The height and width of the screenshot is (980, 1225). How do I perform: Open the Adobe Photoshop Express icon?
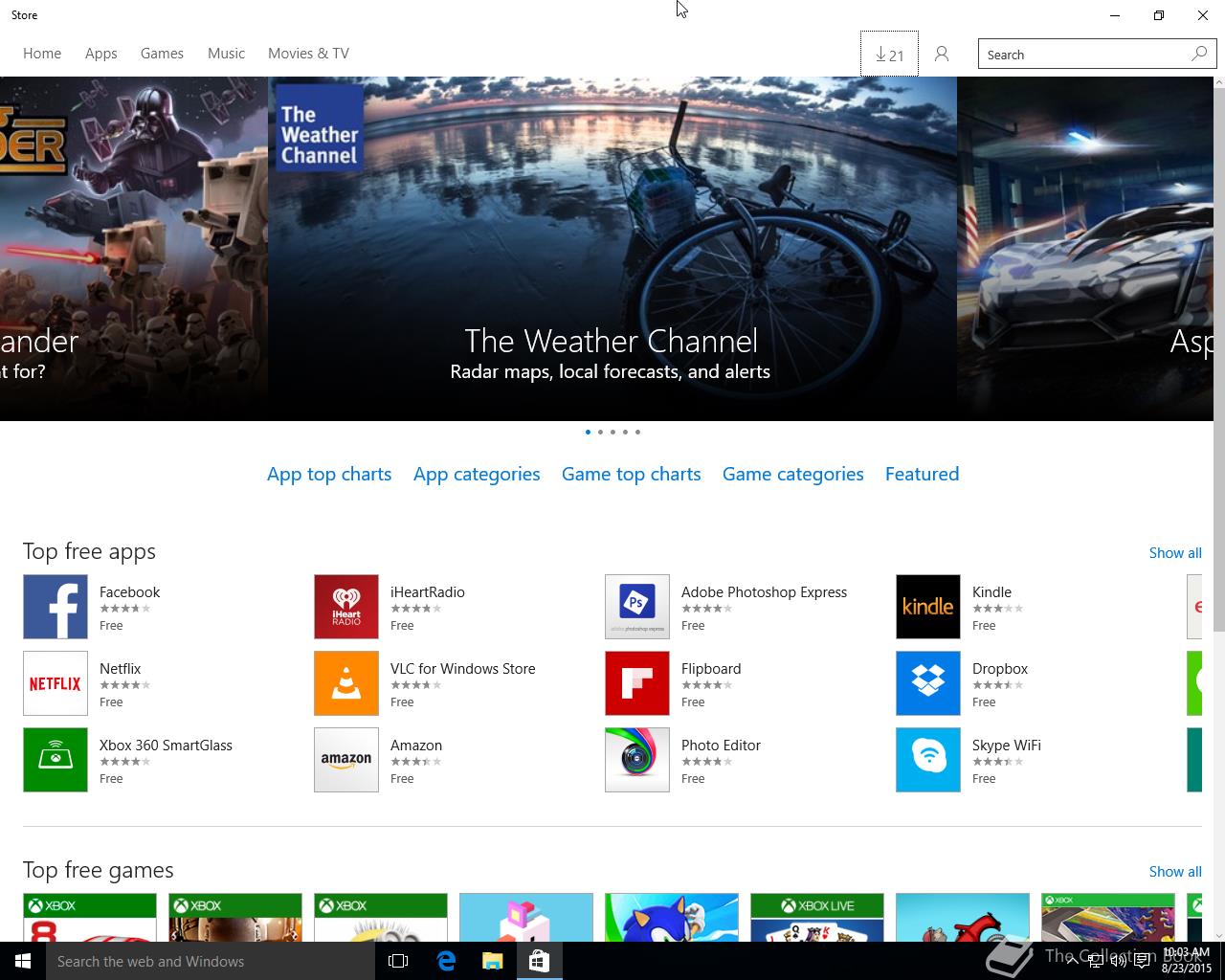pos(637,607)
